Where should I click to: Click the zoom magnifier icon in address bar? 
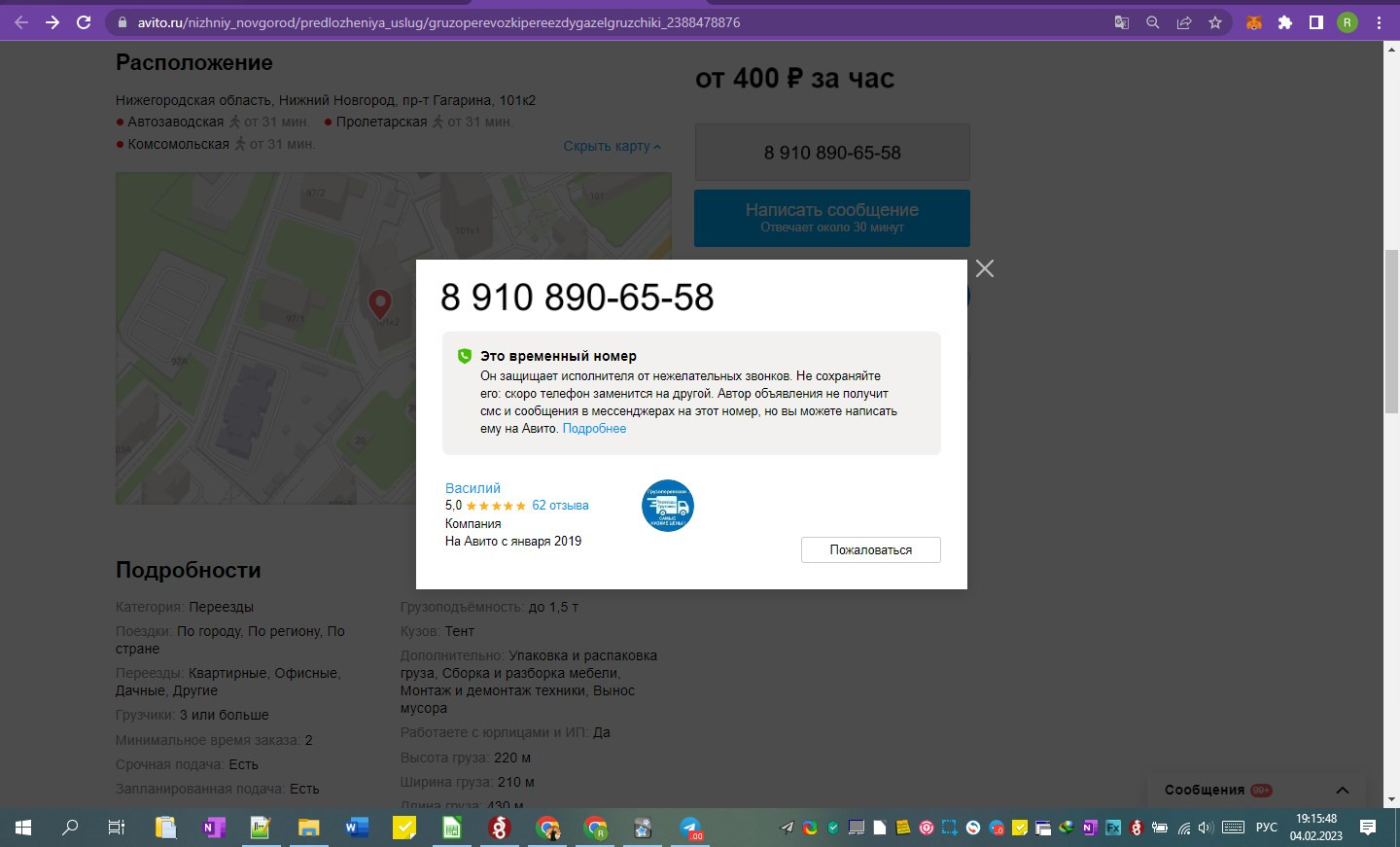click(1153, 22)
